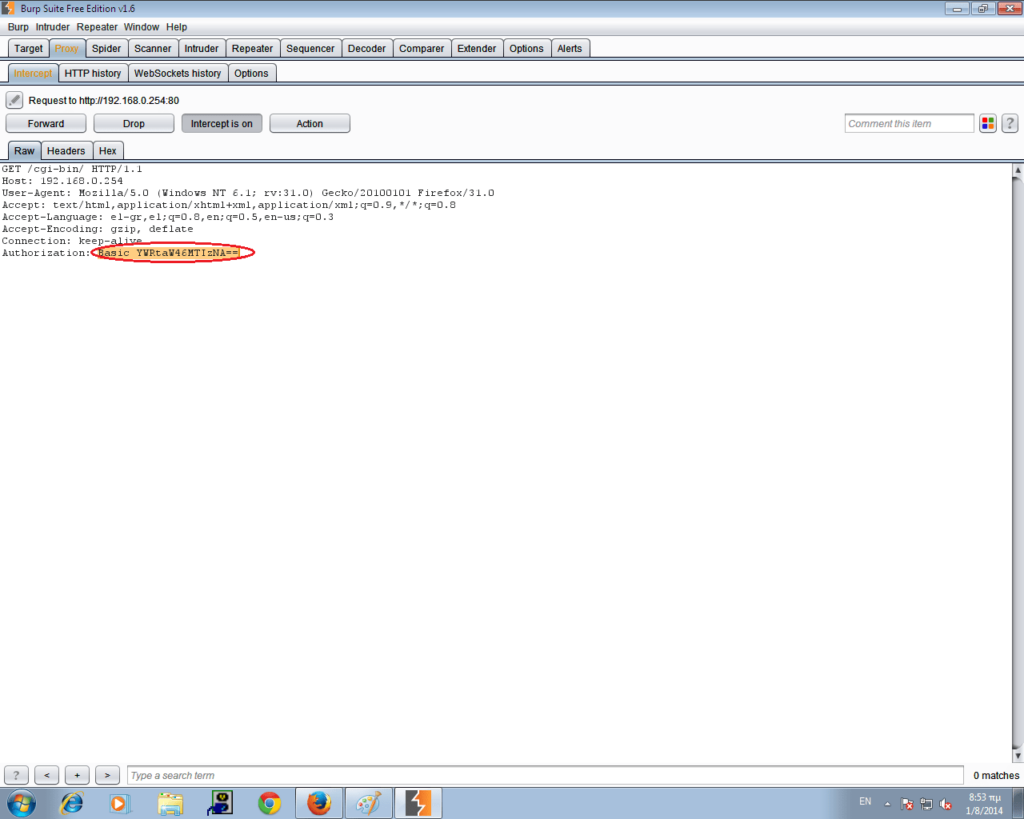Open the Proxy Options sub-tab
This screenshot has height=819, width=1024.
(251, 73)
